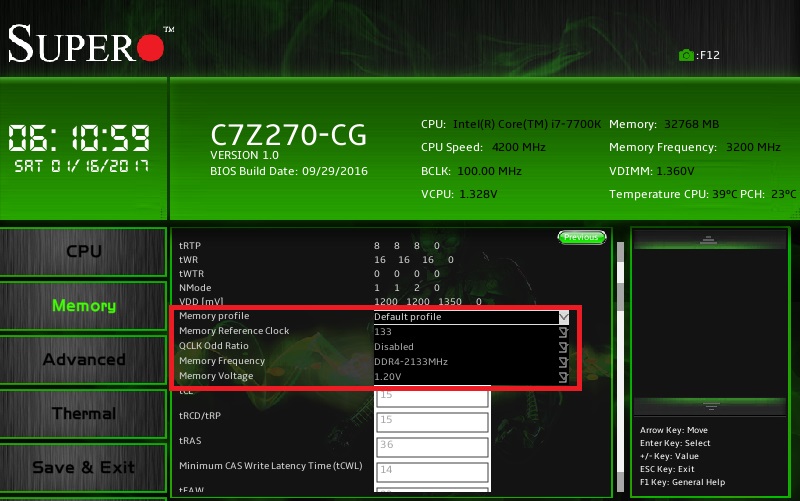Click the 'F1 Key: General Help' hint
The width and height of the screenshot is (800, 501).
click(x=682, y=482)
